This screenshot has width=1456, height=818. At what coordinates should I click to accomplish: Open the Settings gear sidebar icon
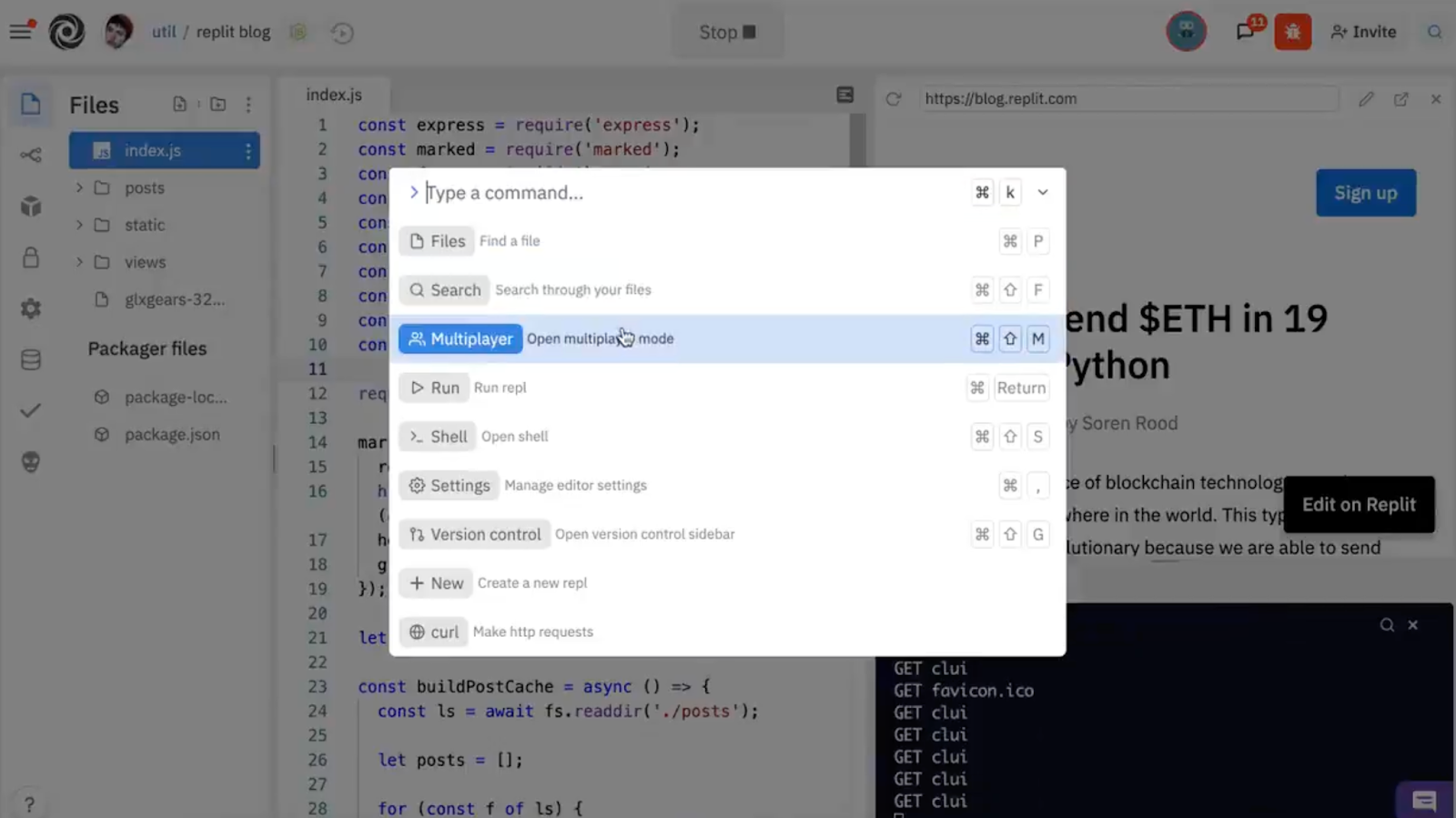tap(31, 308)
